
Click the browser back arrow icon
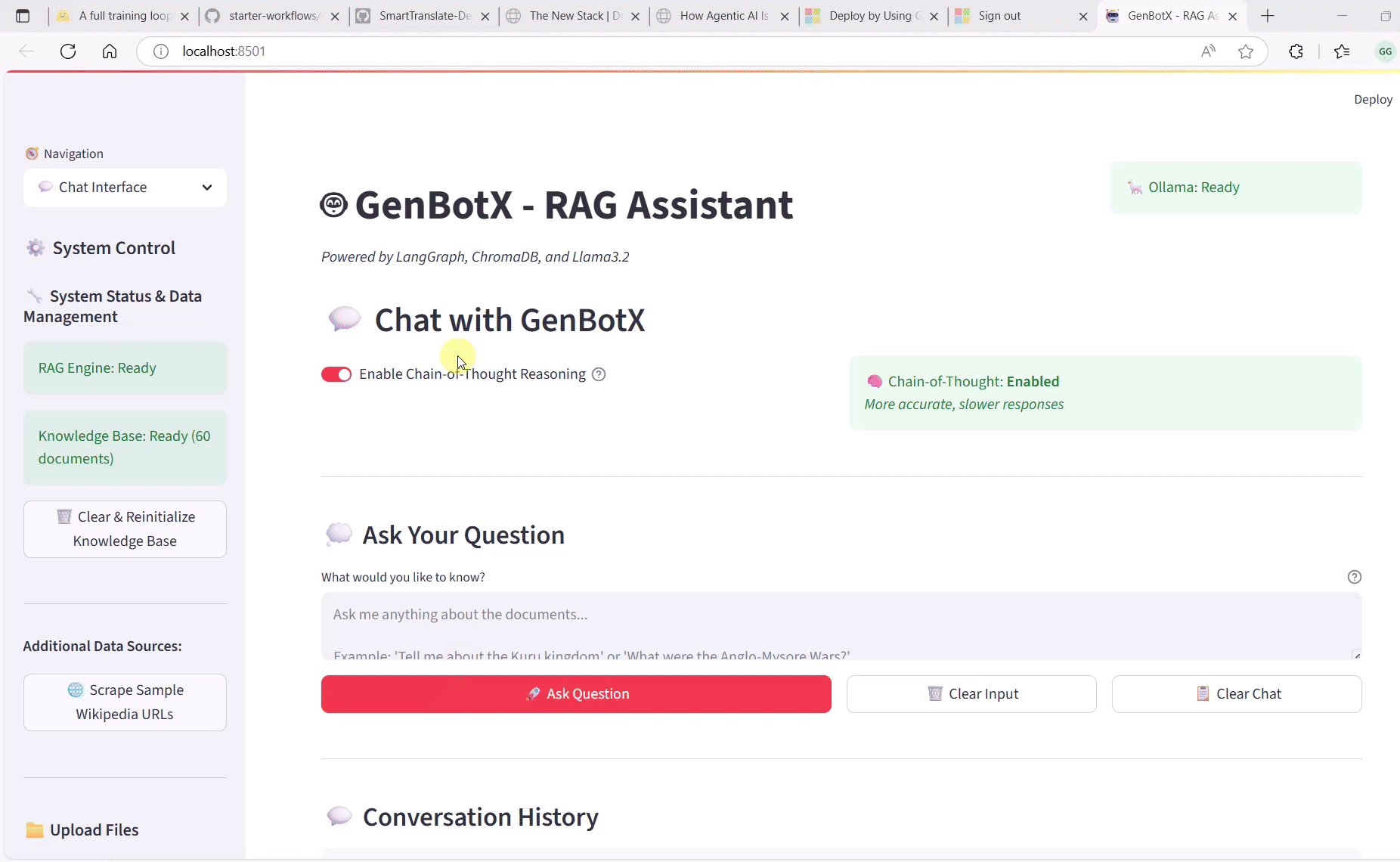[27, 51]
